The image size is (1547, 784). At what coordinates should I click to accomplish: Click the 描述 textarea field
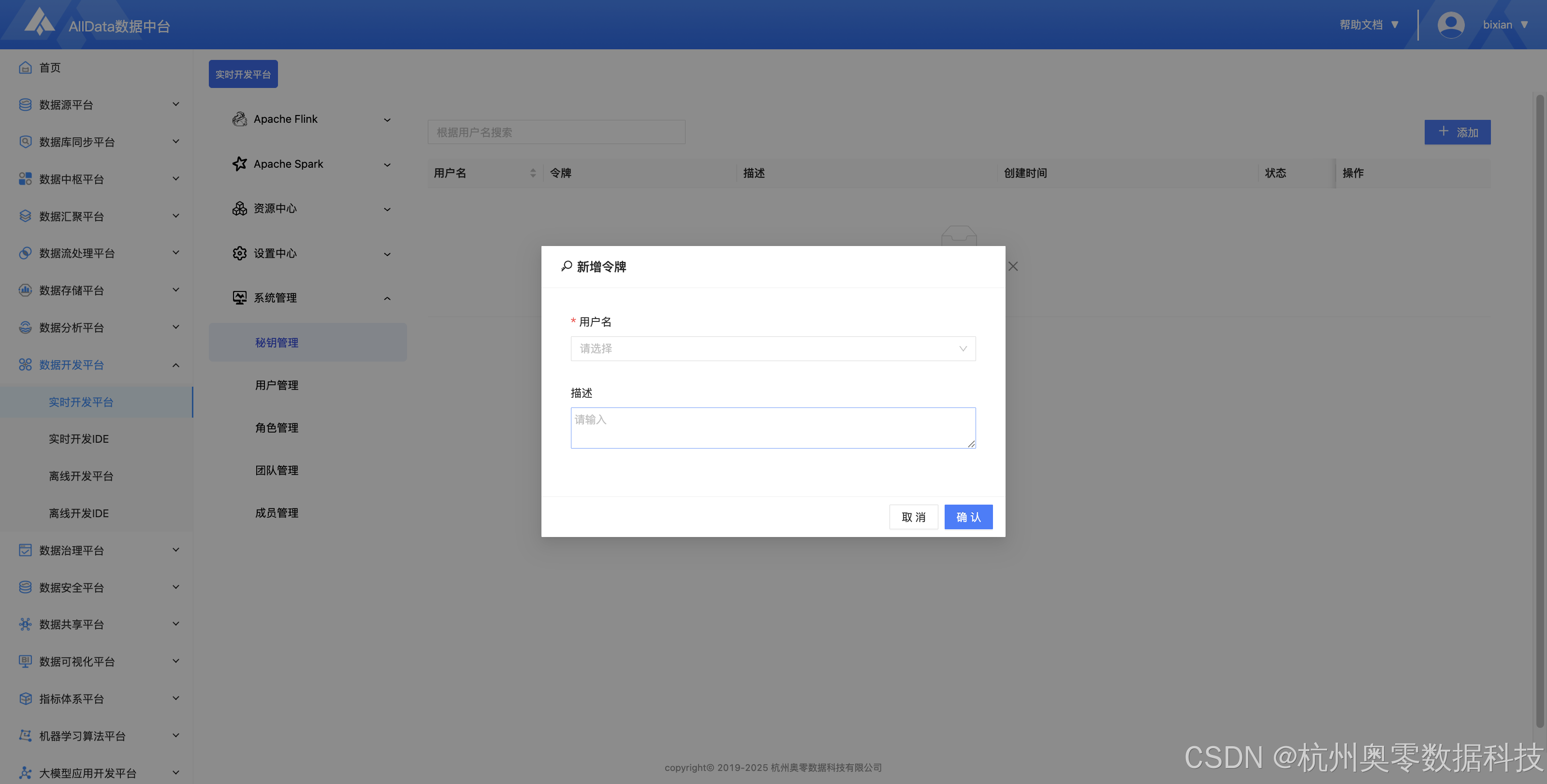pyautogui.click(x=773, y=428)
